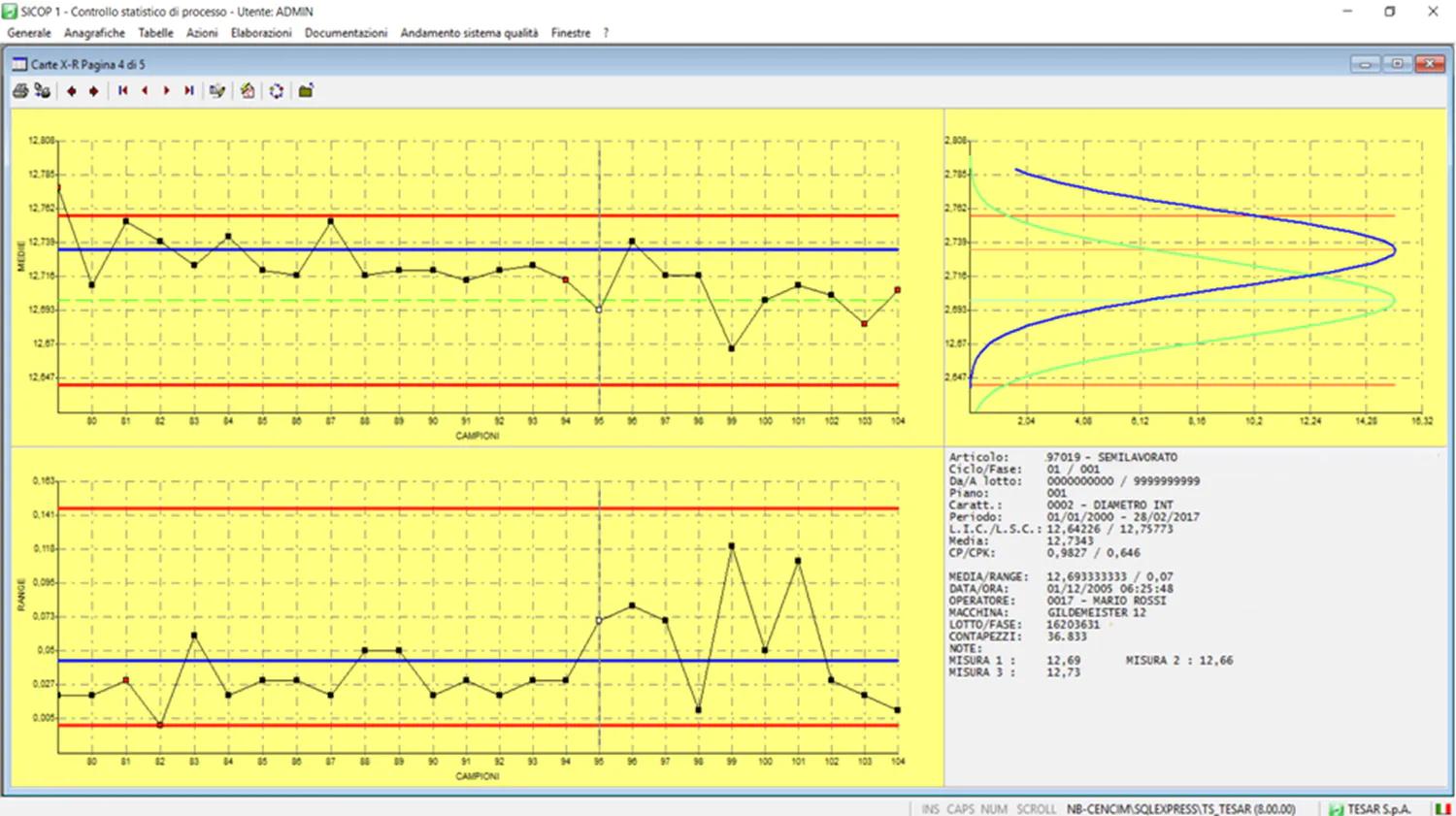Screen dimensions: 1456x816
Task: Go to the previous chart page
Action: pyautogui.click(x=145, y=91)
